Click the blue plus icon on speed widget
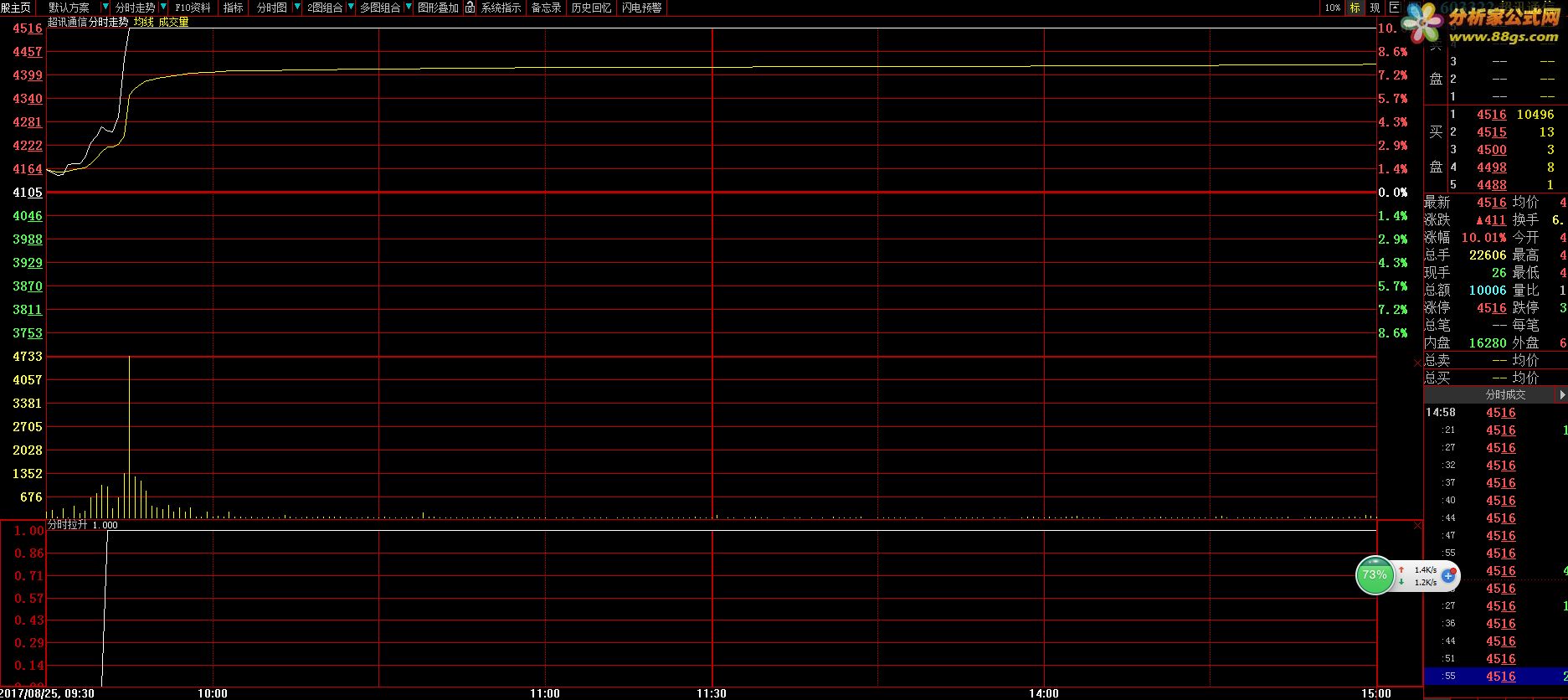 tap(1448, 576)
